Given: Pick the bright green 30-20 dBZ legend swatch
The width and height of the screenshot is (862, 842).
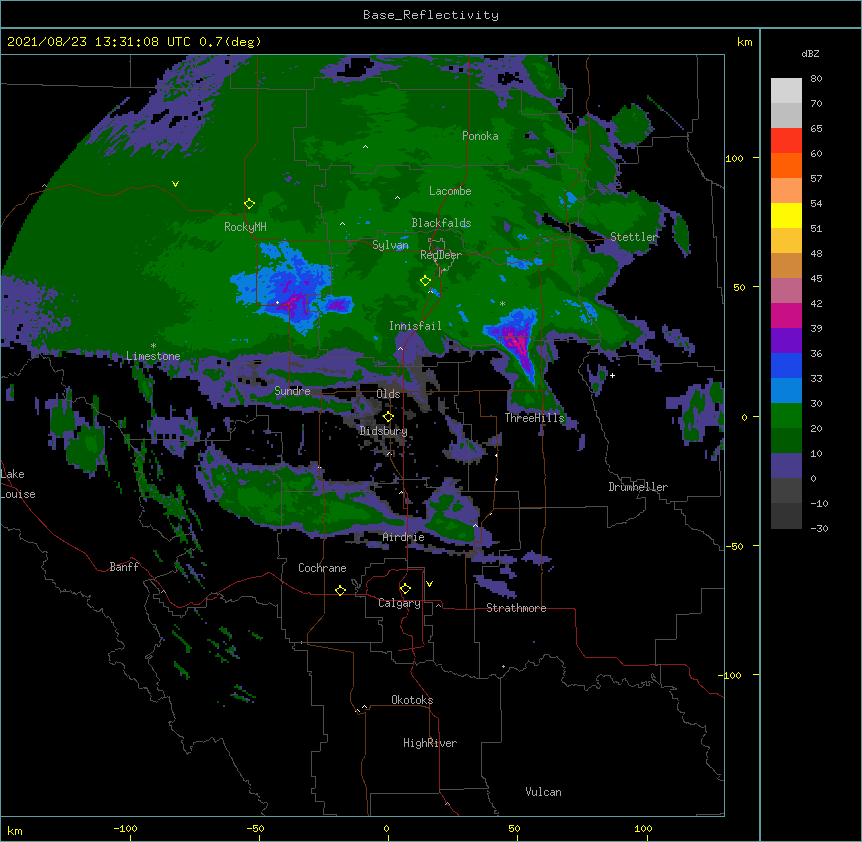Looking at the screenshot, I should pyautogui.click(x=786, y=416).
